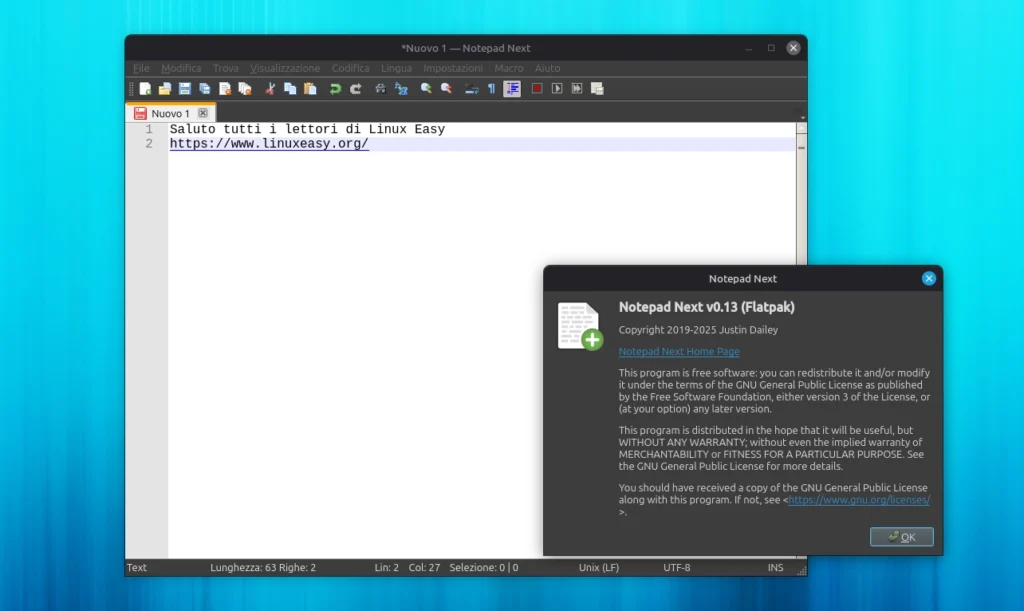Redo the last edit
Image resolution: width=1024 pixels, height=611 pixels.
[355, 88]
